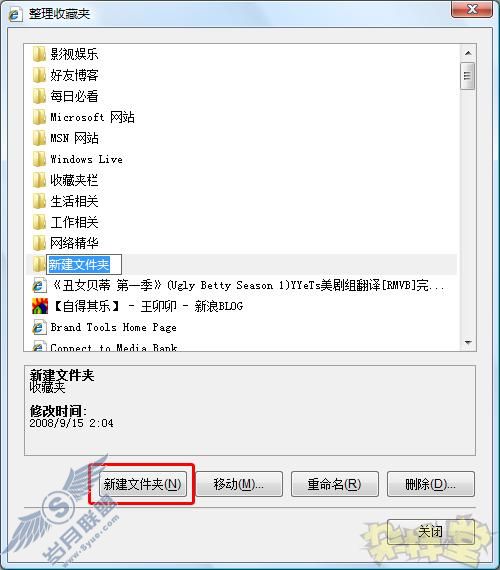
Task: Click Brand Tools Home Page IE icon
Action: [39, 327]
